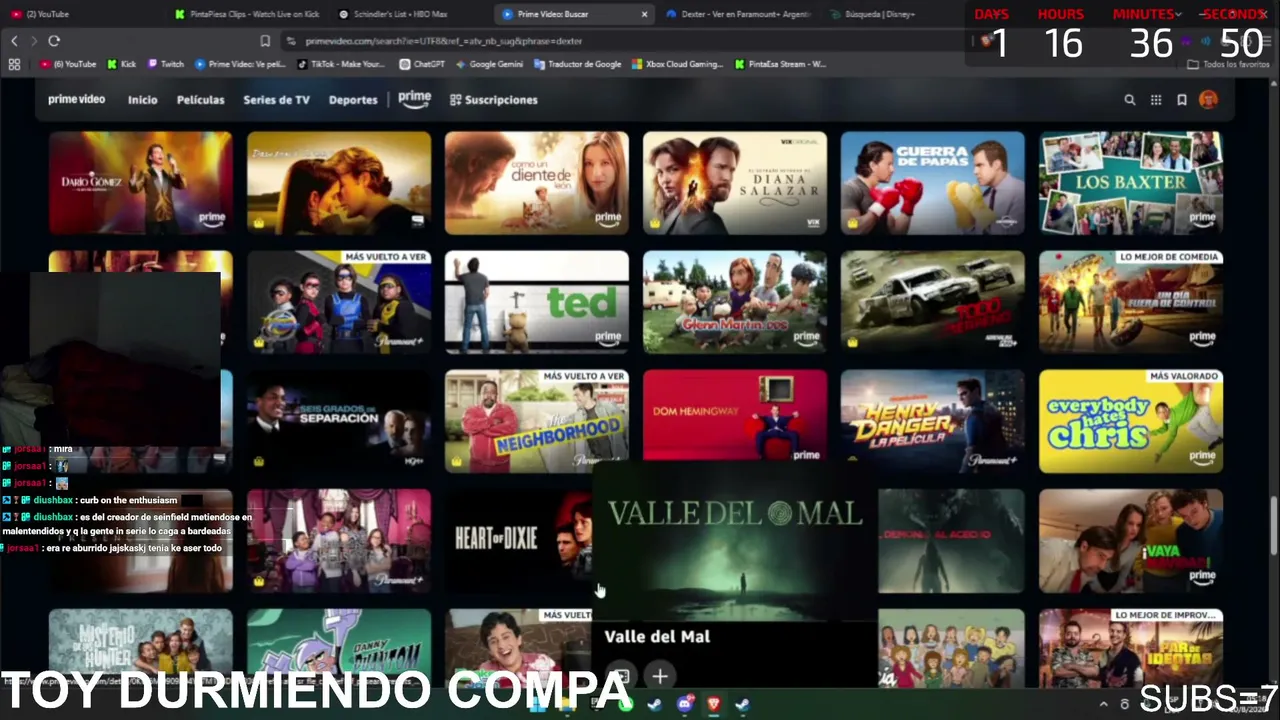Open the Twitch bookmark
This screenshot has width=1280, height=720.
click(x=166, y=64)
